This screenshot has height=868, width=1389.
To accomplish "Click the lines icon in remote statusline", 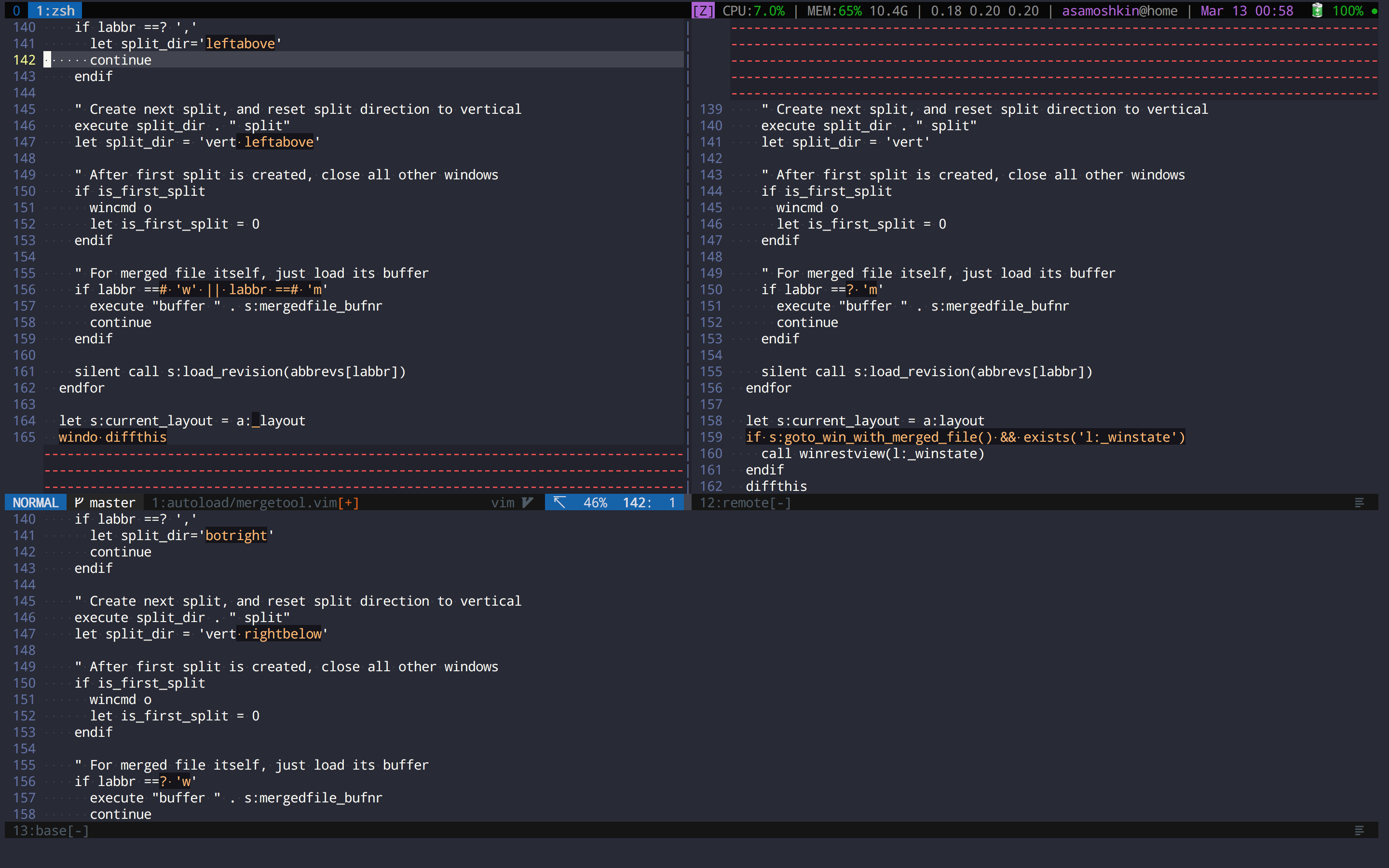I will click(1359, 503).
